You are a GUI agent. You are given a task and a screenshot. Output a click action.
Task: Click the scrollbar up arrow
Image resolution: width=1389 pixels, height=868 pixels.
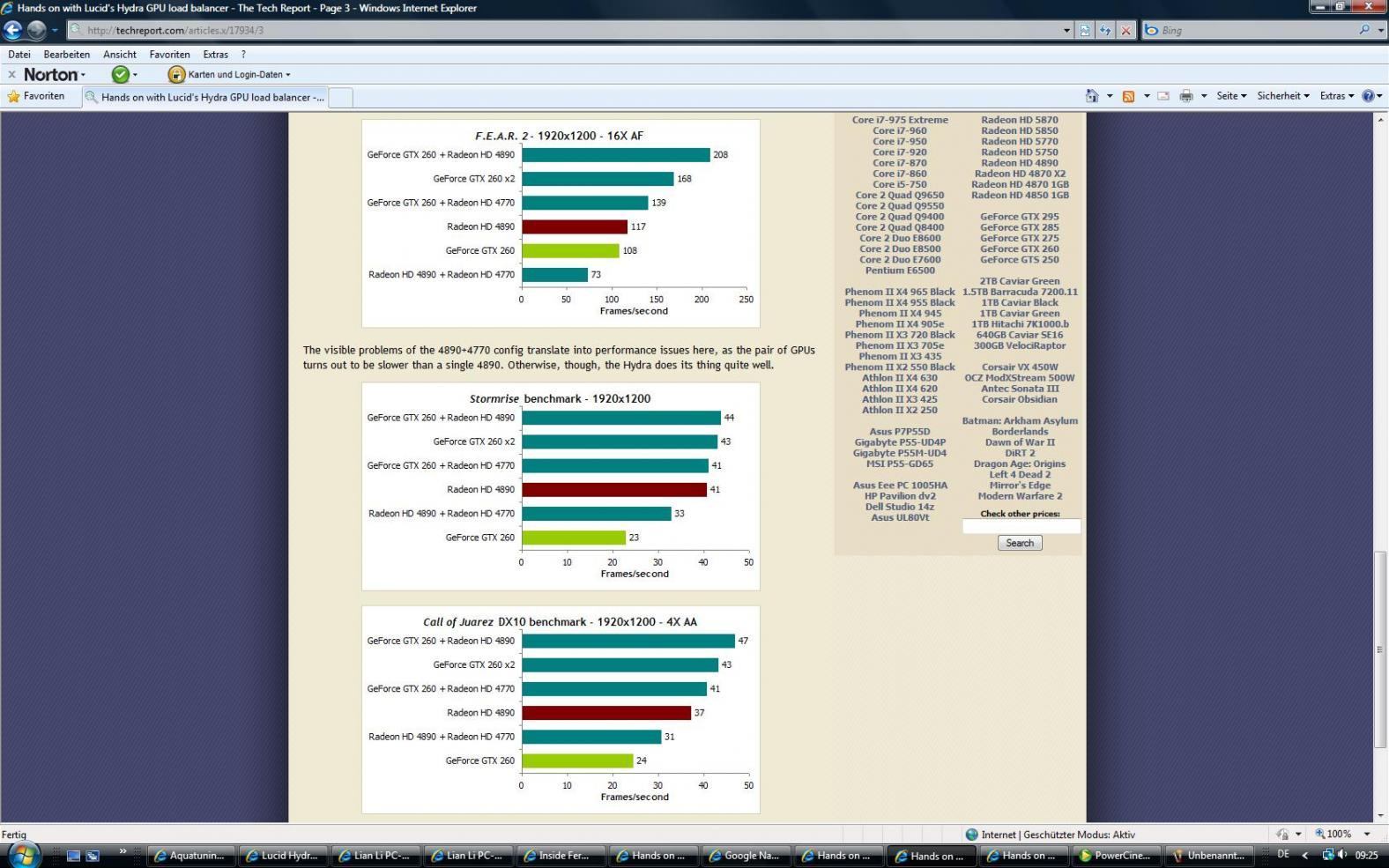click(1380, 120)
